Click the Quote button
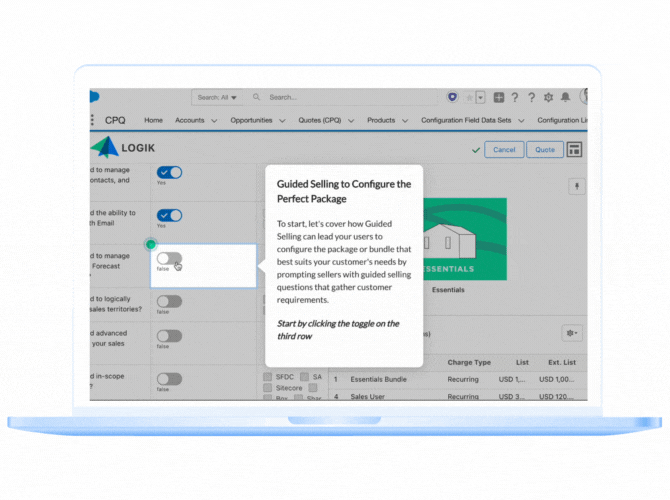Viewport: 670px width, 500px height. (545, 150)
